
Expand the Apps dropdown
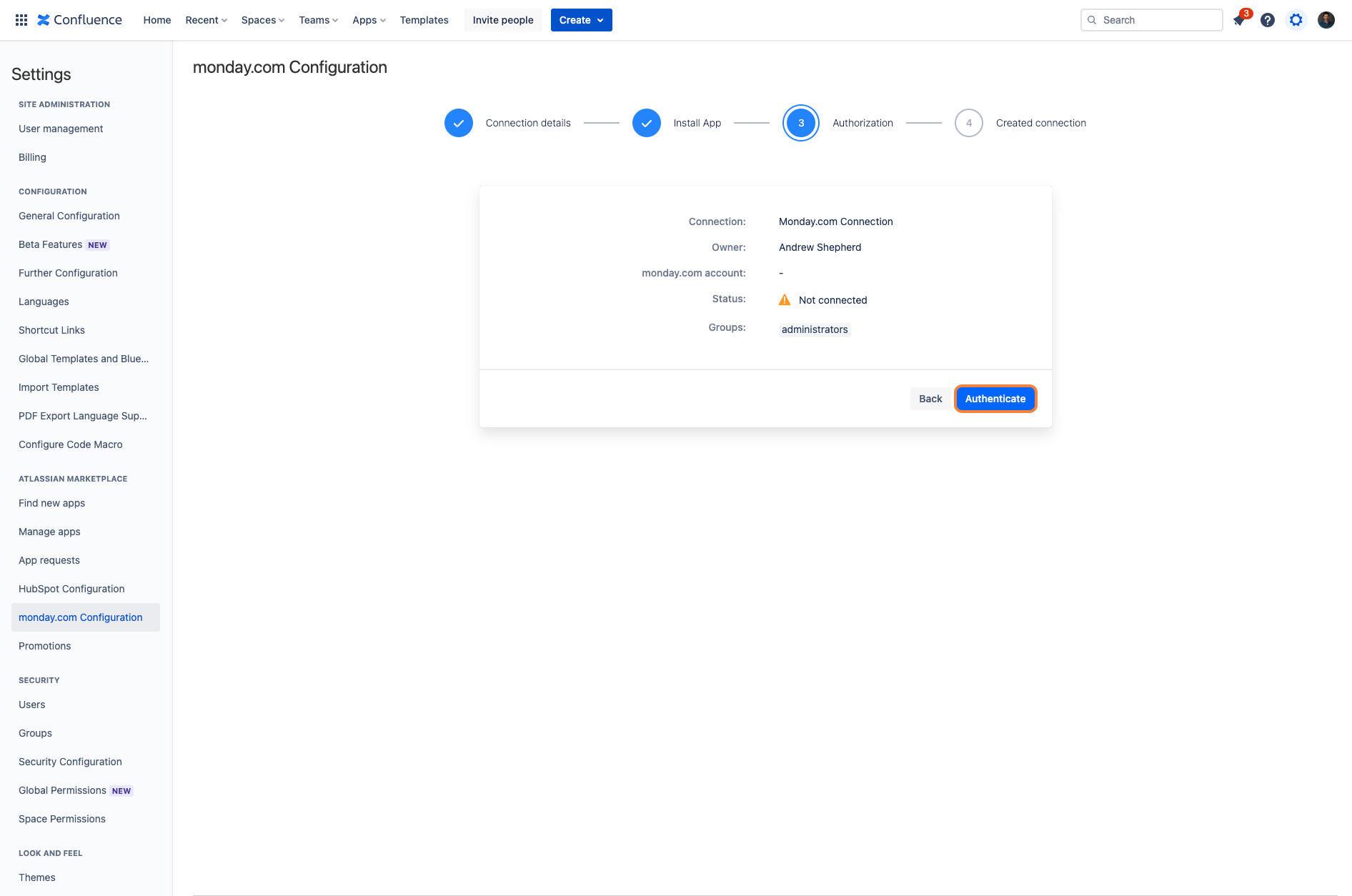click(369, 20)
